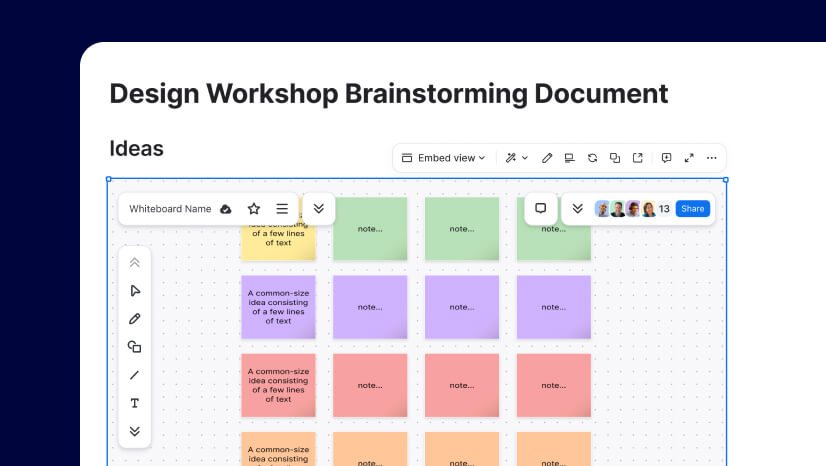The height and width of the screenshot is (466, 826).
Task: Open the three-dot more options menu
Action: (x=712, y=158)
